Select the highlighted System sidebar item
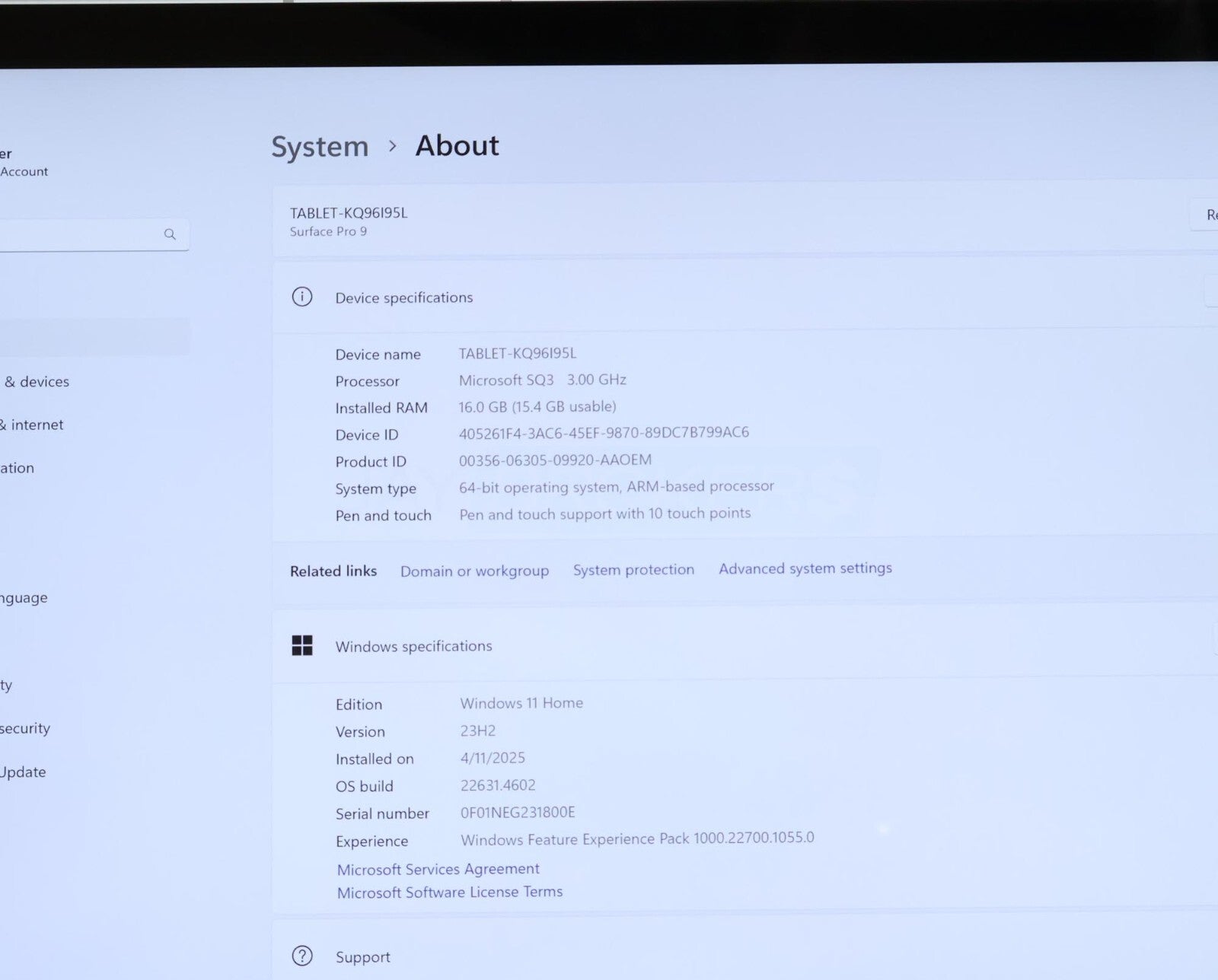Viewport: 1218px width, 980px height. (94, 337)
